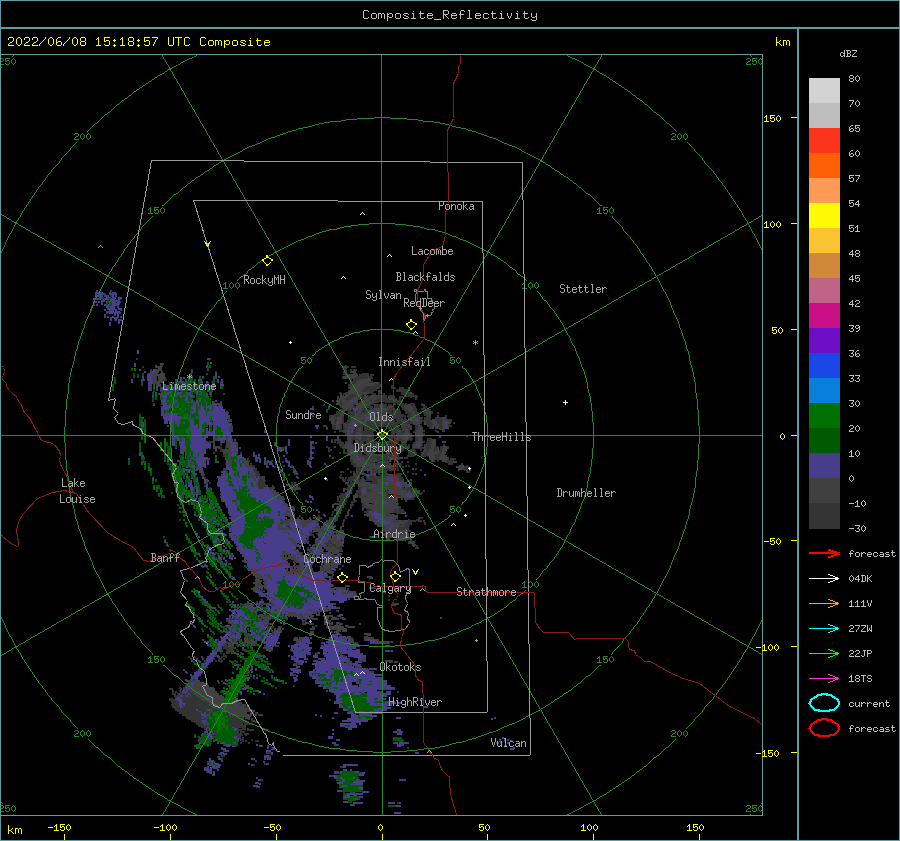Click the RockyMH label
Viewport: 900px width, 841px height.
[x=264, y=280]
